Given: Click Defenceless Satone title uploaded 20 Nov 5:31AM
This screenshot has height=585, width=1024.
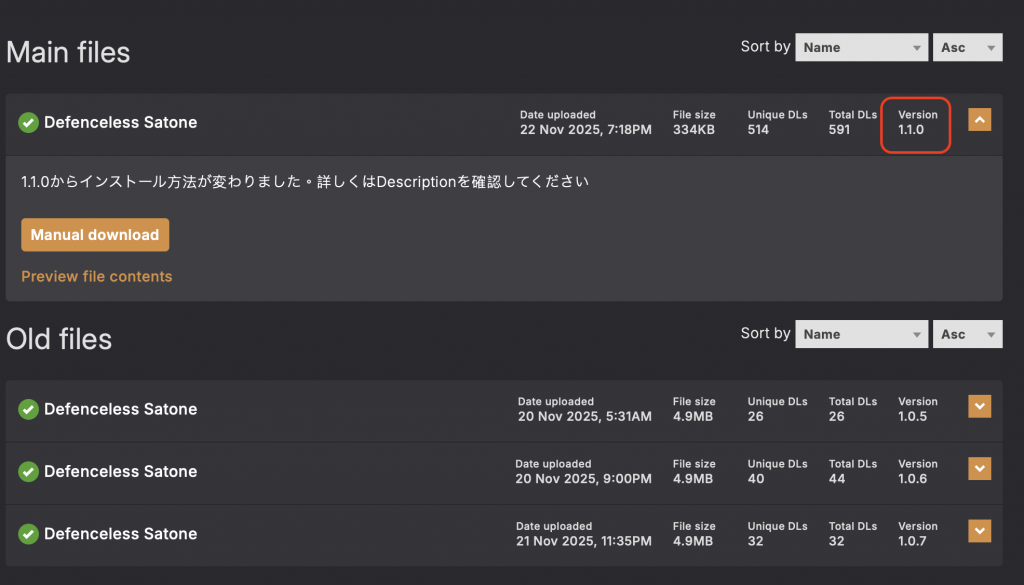Looking at the screenshot, I should [x=120, y=409].
